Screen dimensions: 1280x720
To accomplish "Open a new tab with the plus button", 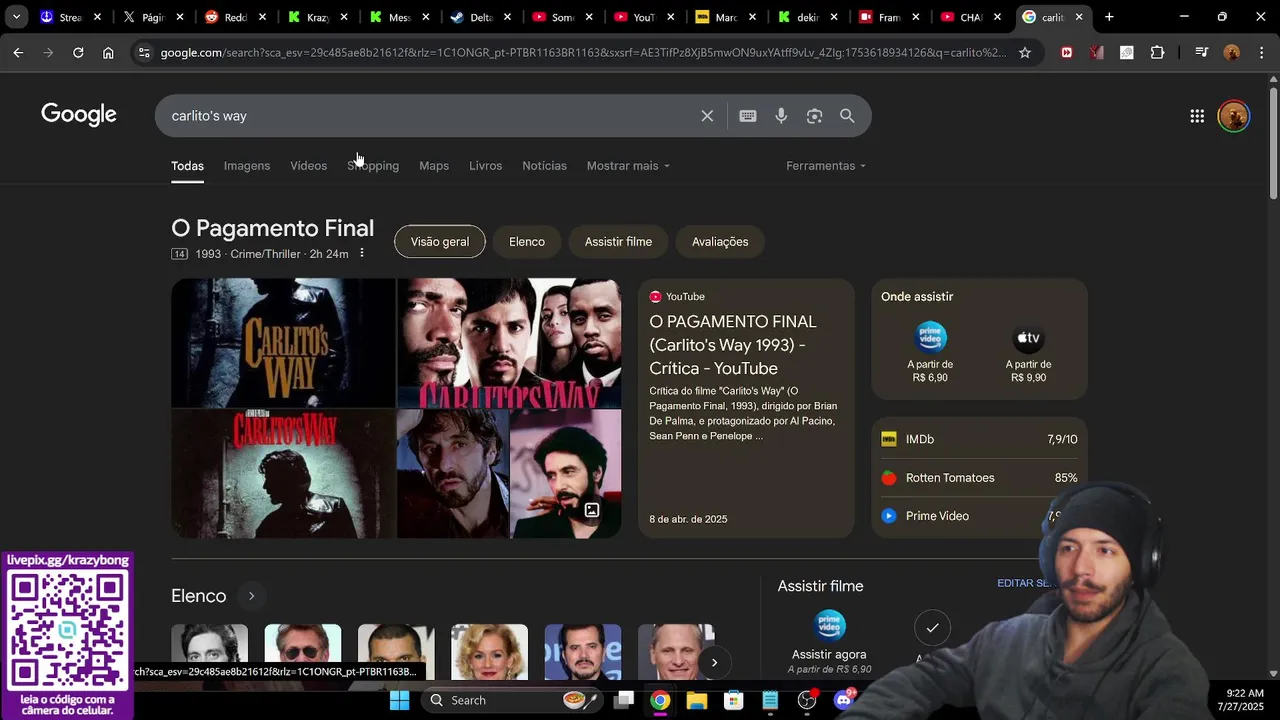I will coord(1109,17).
